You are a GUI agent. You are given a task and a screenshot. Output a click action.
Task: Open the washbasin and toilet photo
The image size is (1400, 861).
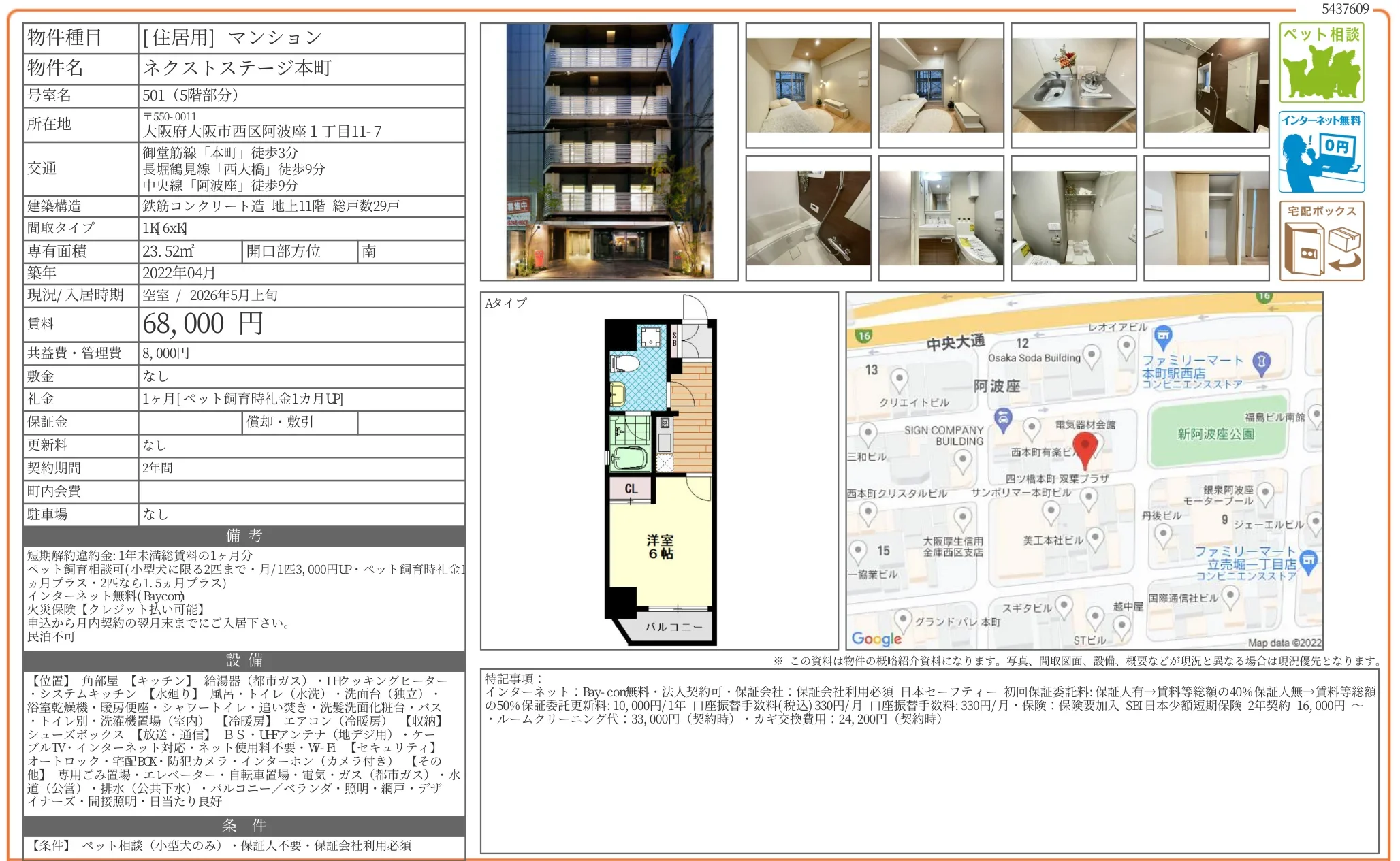(x=940, y=218)
